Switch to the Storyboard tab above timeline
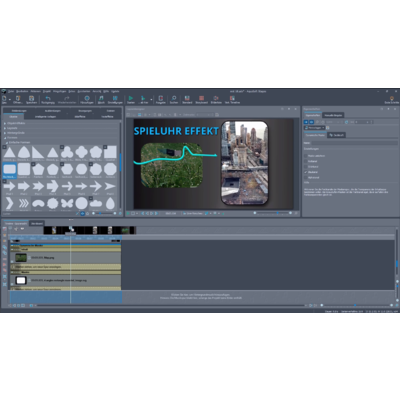The image size is (400, 400). coord(37,223)
